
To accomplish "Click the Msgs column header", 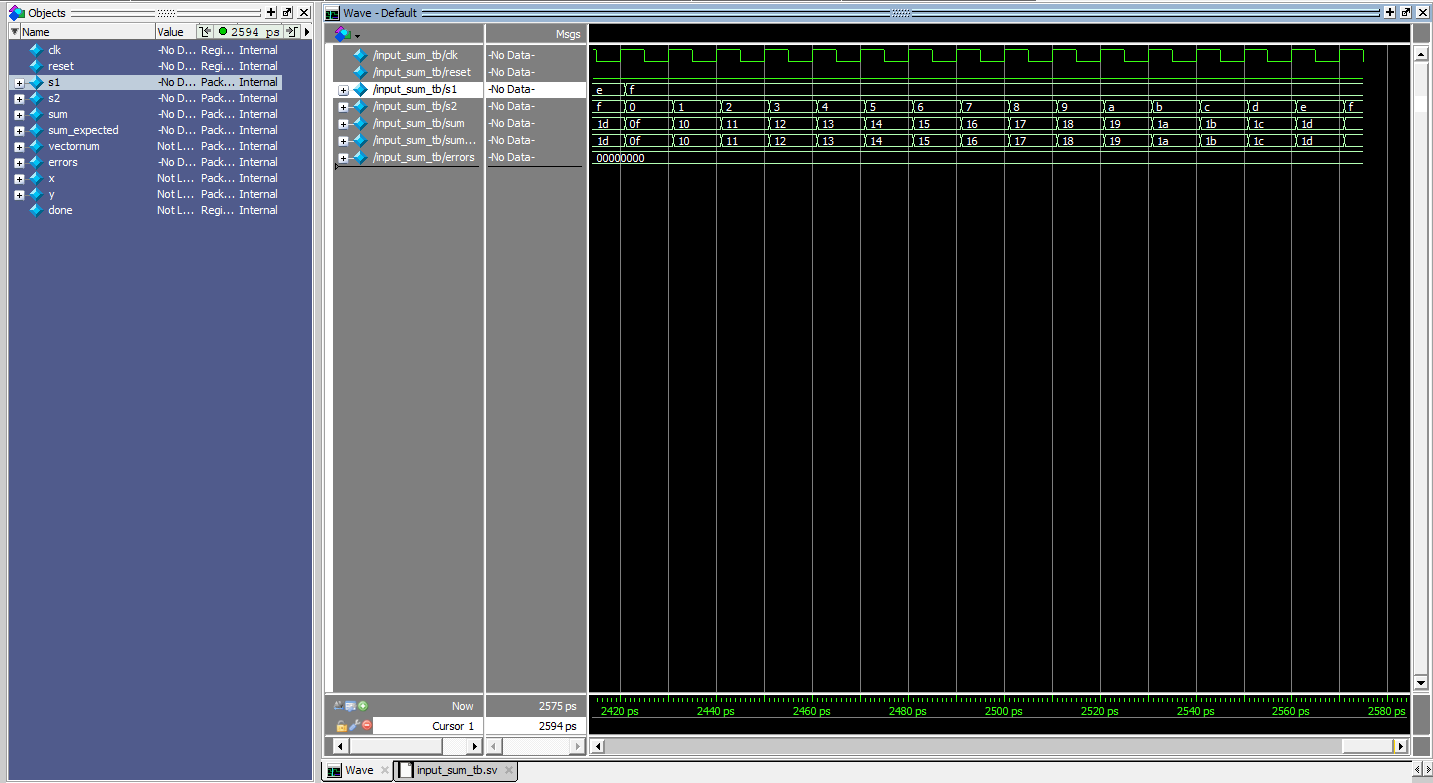I will click(568, 34).
